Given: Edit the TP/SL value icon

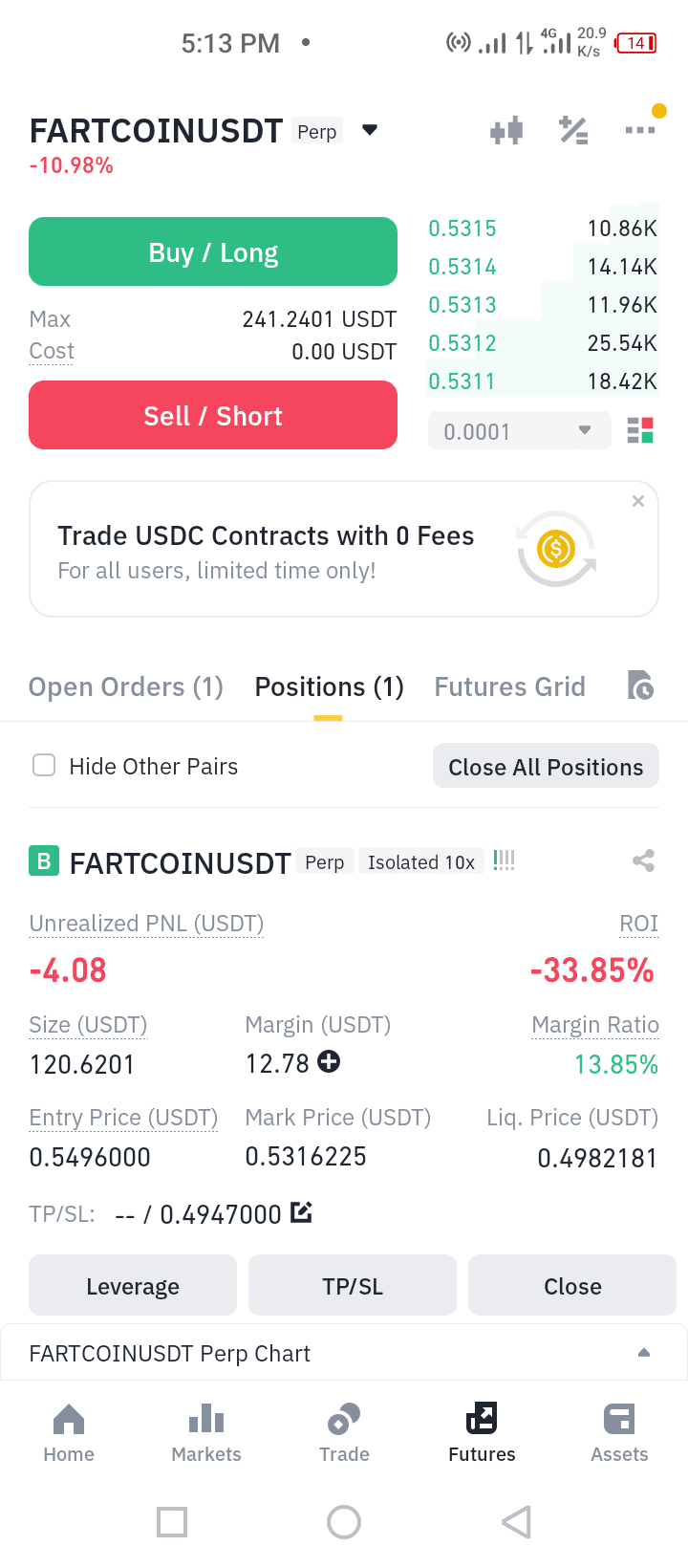Looking at the screenshot, I should tap(301, 1212).
